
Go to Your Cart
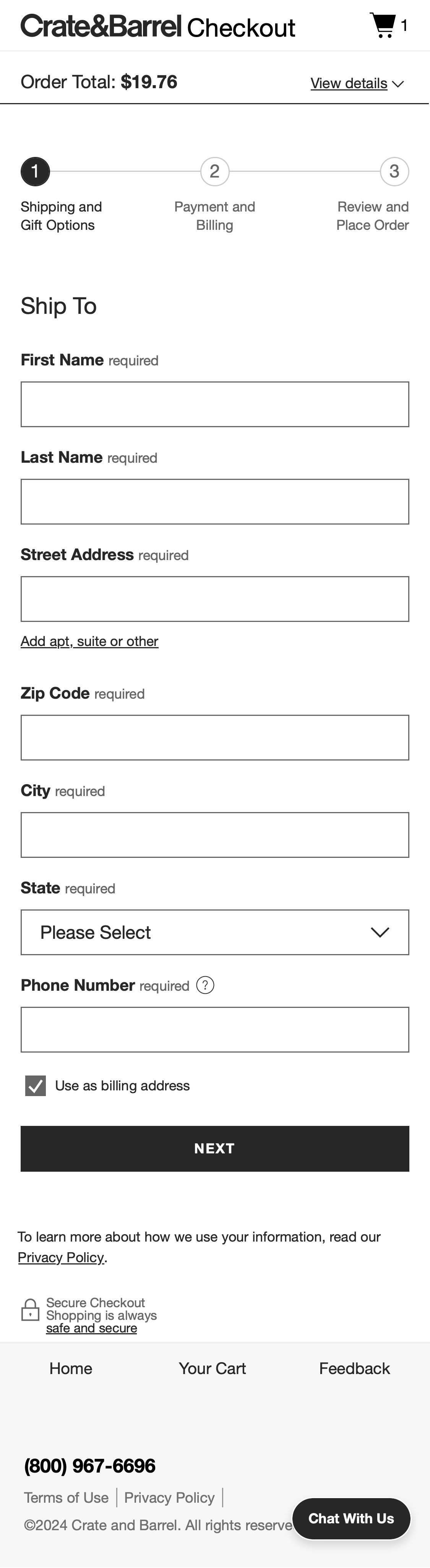pyautogui.click(x=212, y=1368)
